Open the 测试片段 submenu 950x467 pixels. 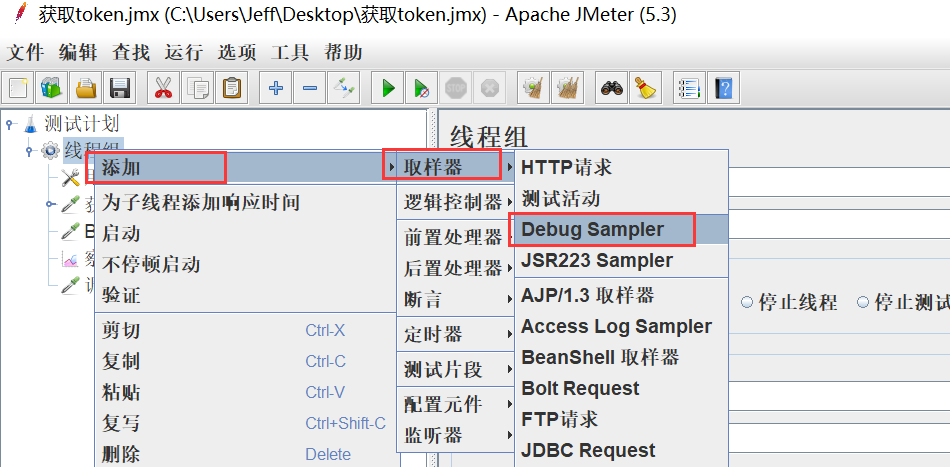[x=456, y=369]
